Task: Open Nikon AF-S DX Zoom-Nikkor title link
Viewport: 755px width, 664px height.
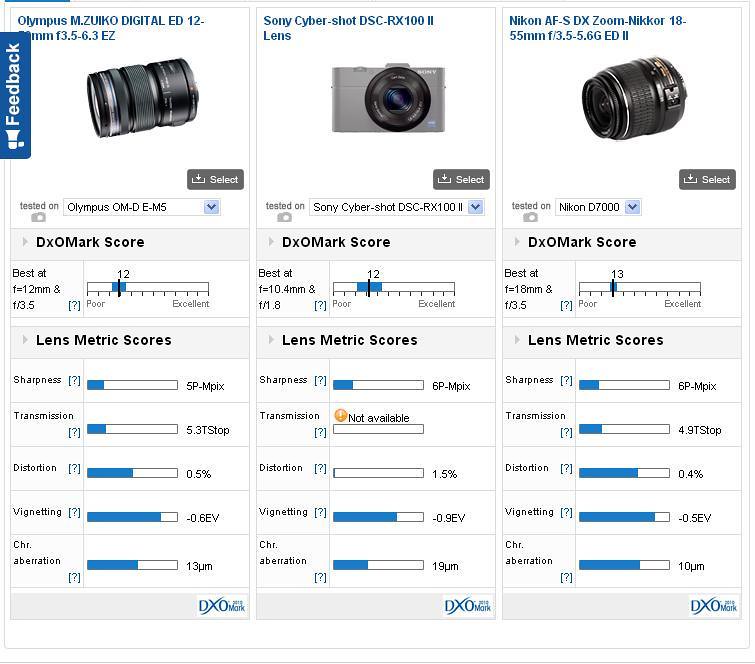Action: click(x=598, y=28)
